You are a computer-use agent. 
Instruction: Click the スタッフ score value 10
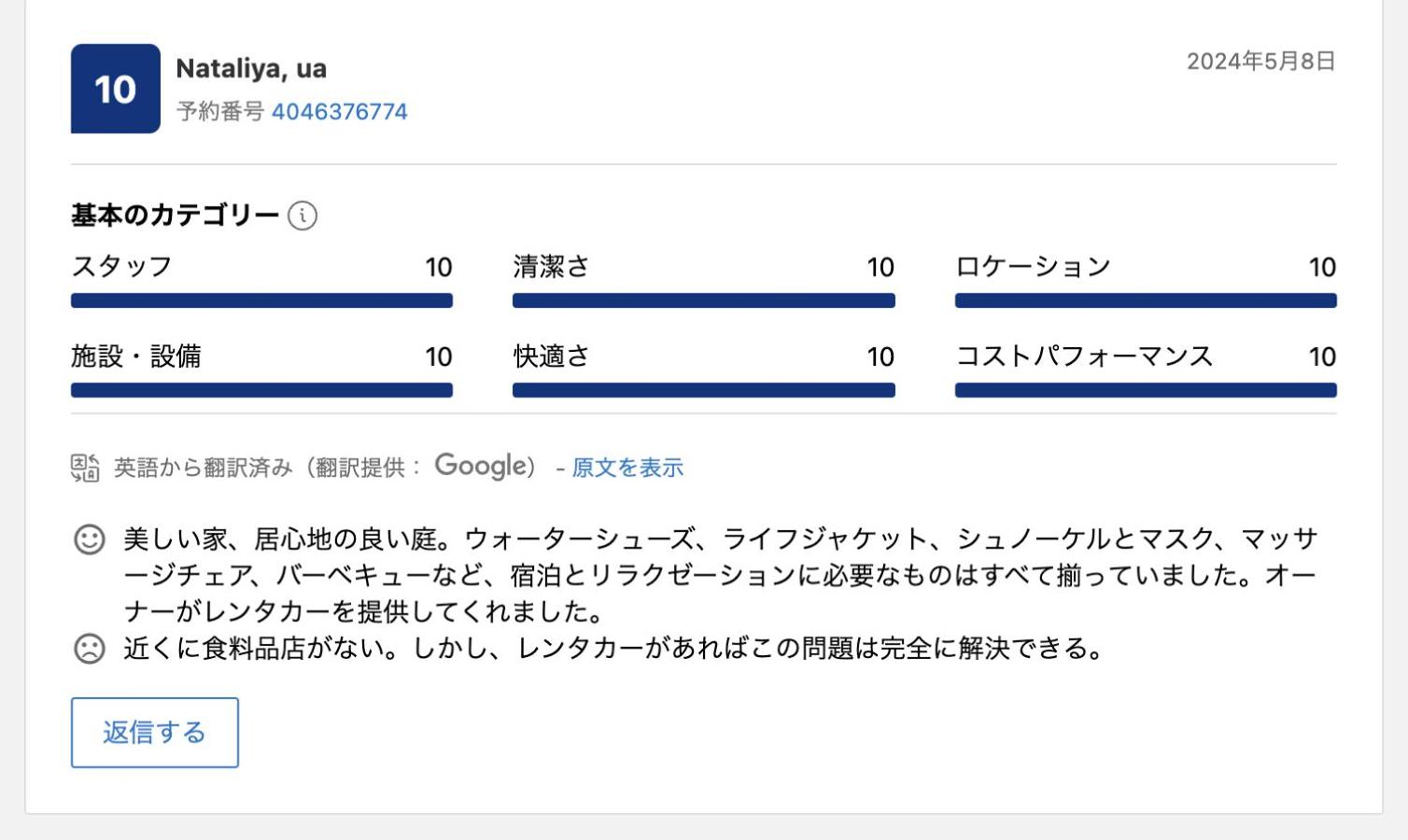(x=439, y=268)
